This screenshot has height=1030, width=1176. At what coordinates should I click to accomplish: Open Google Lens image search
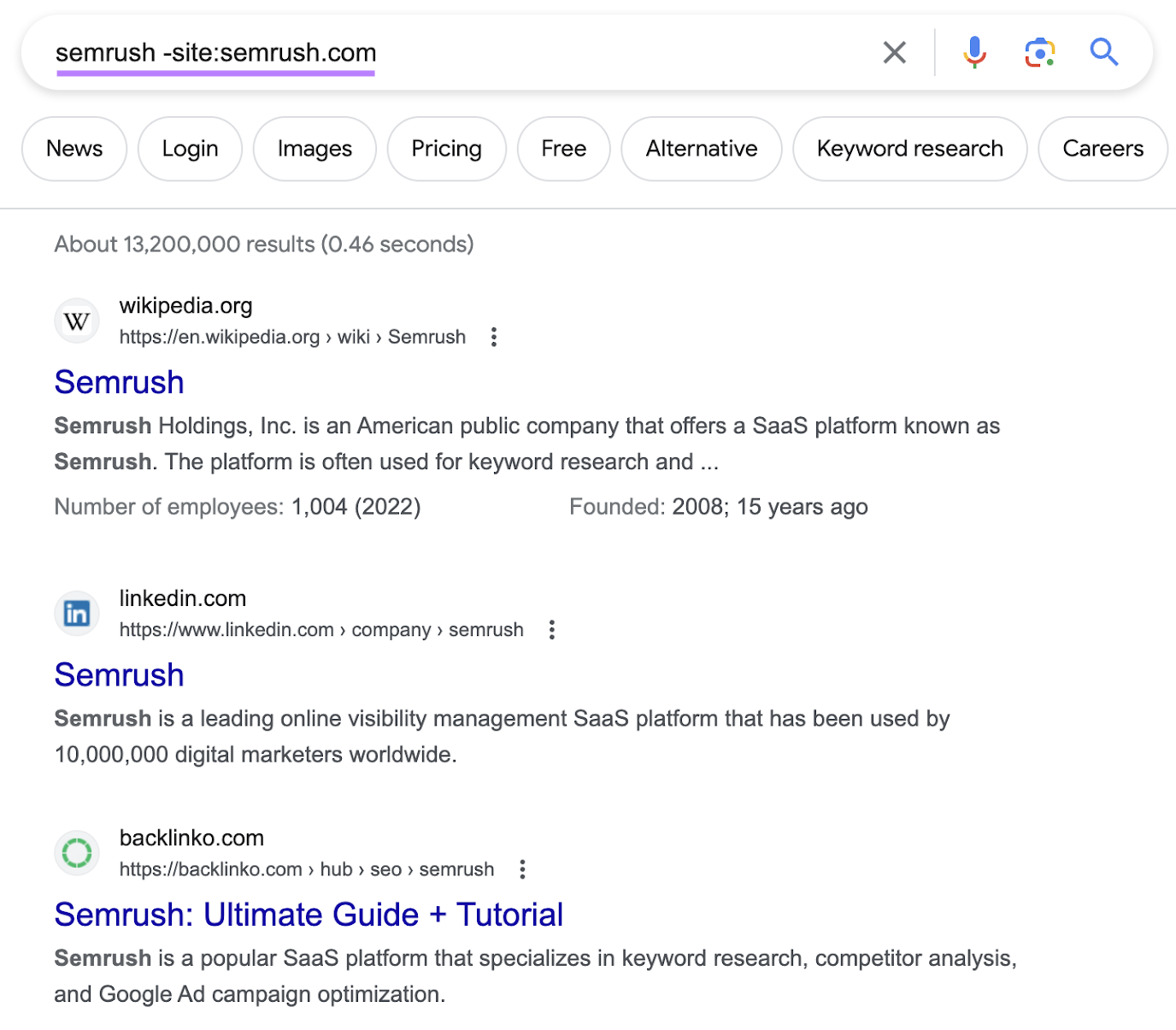[x=1039, y=52]
